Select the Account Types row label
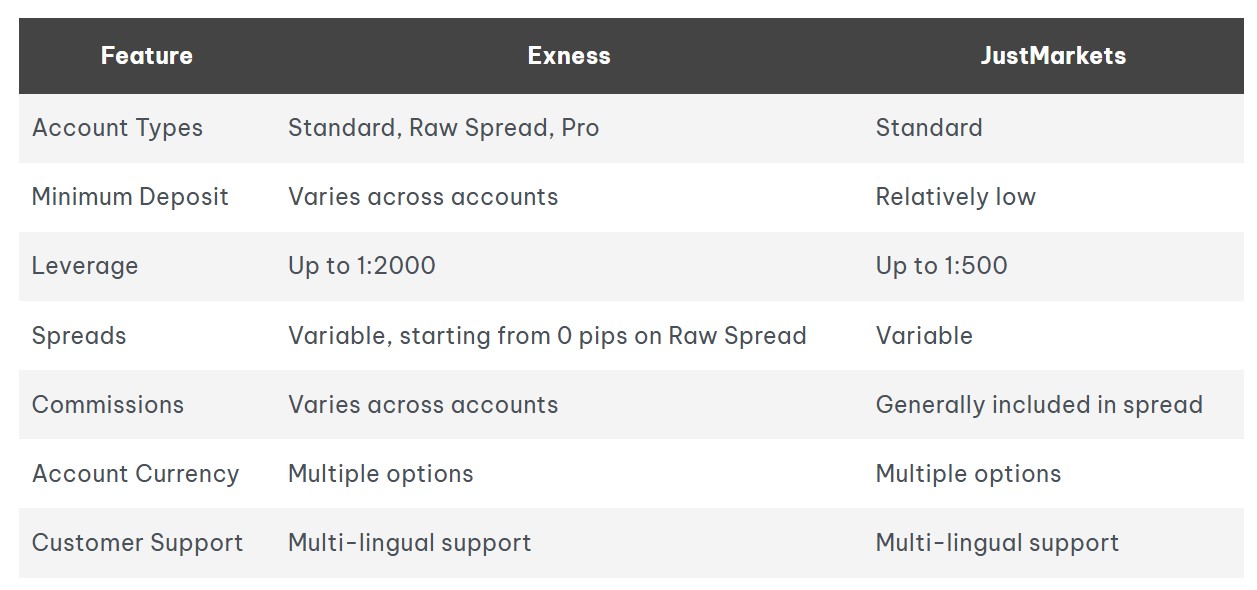The height and width of the screenshot is (590, 1257). click(x=117, y=128)
